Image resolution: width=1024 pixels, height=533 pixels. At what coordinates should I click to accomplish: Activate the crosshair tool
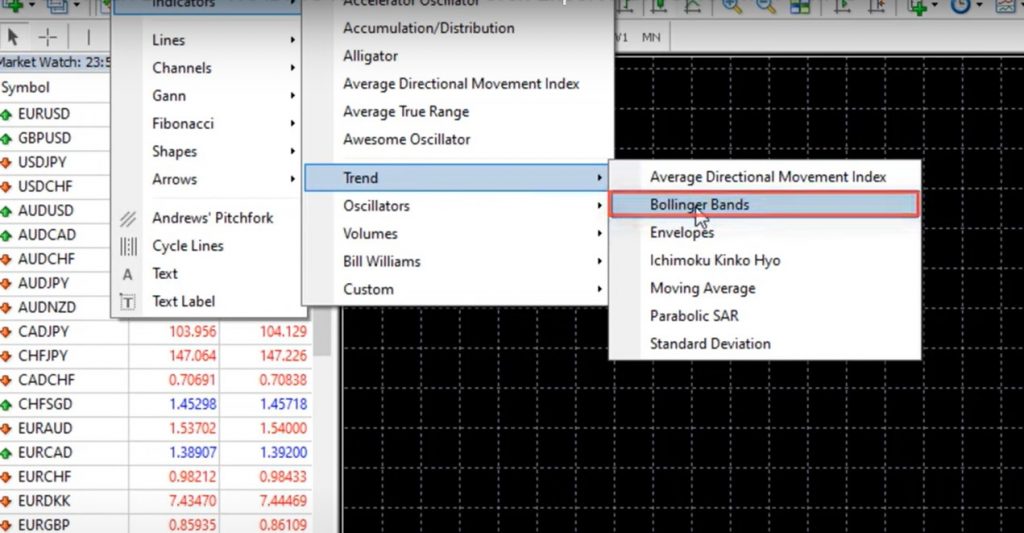[x=47, y=37]
